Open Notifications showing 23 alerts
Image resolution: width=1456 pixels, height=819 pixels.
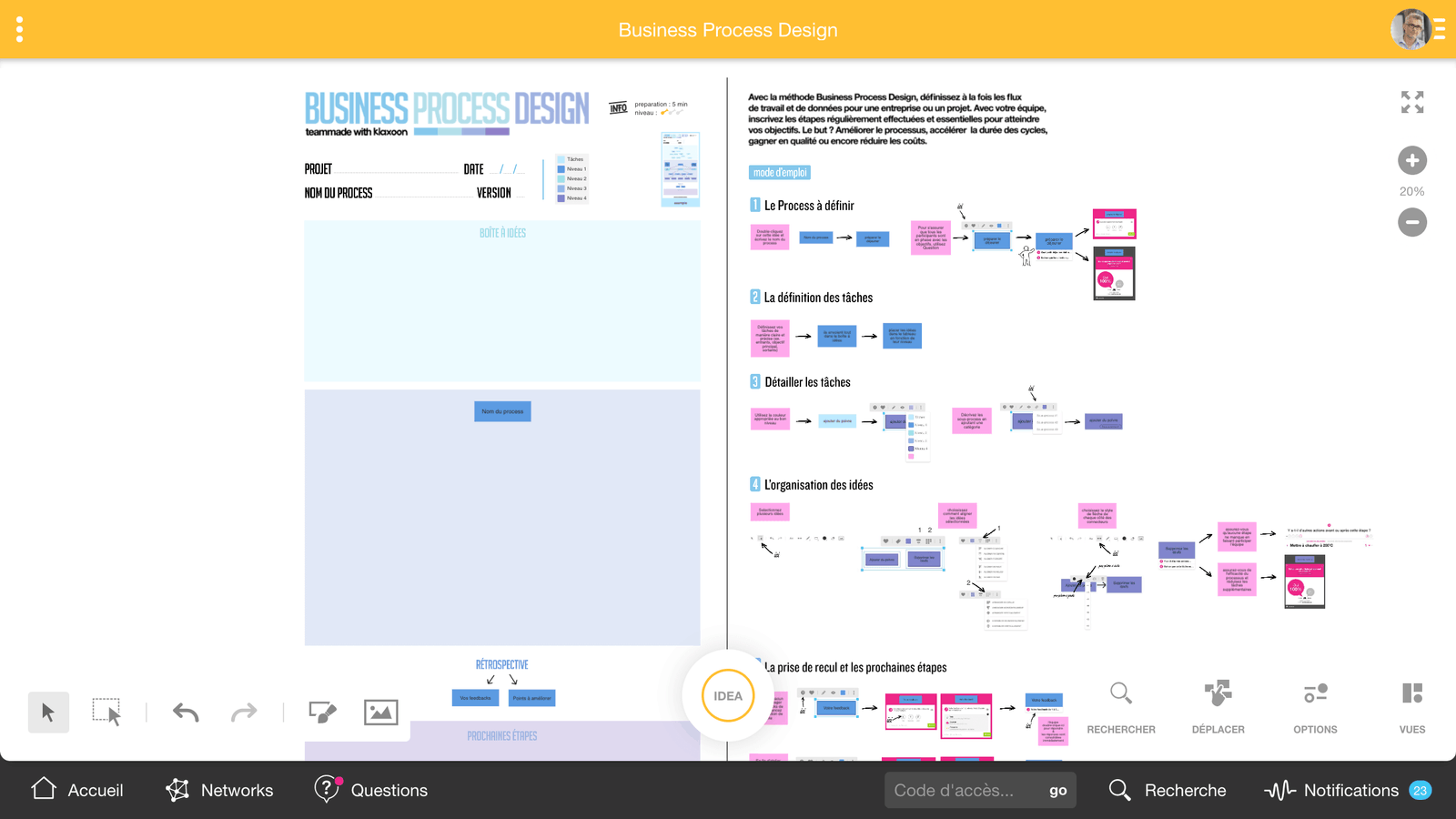pos(1337,790)
